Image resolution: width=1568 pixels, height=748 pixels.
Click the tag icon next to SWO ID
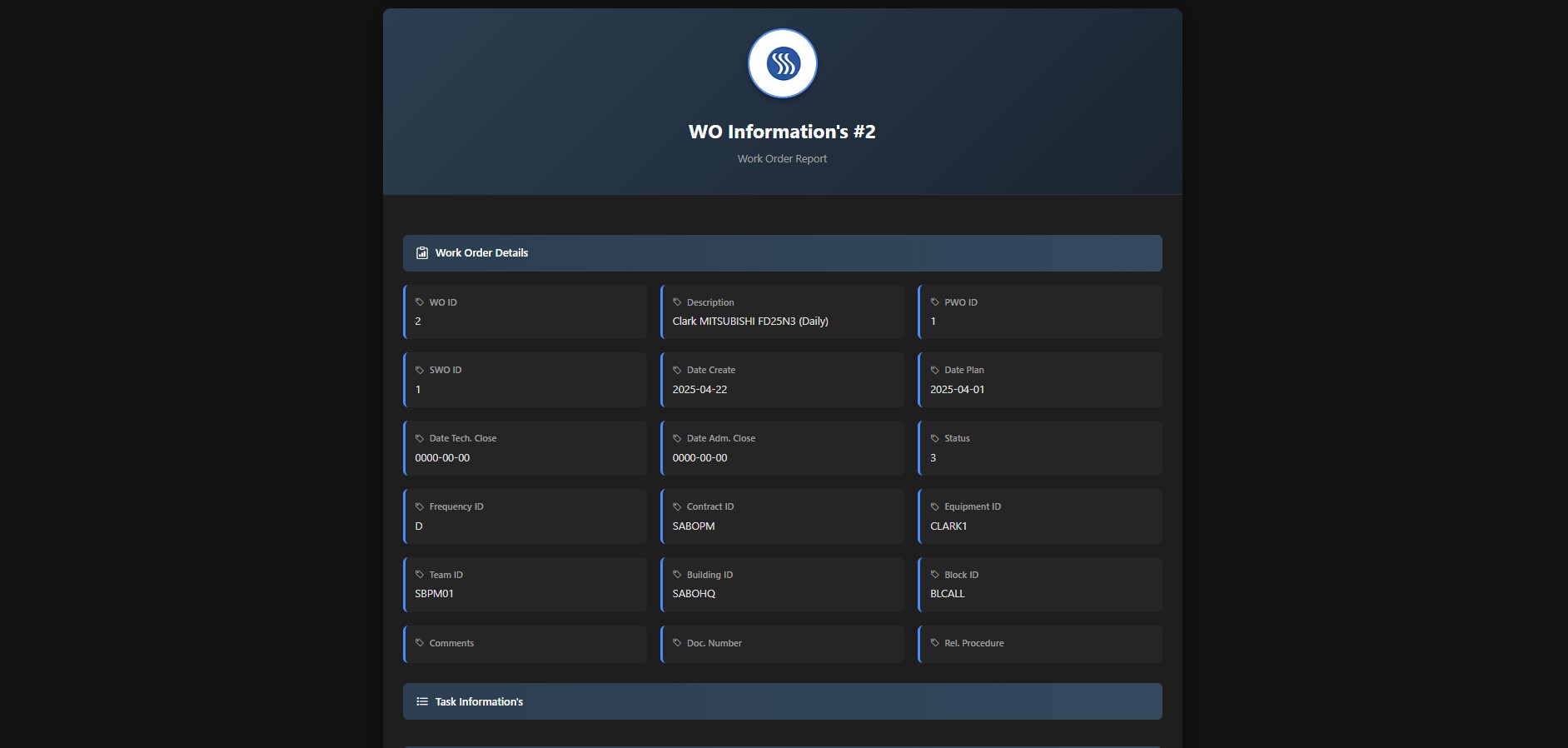(x=420, y=370)
